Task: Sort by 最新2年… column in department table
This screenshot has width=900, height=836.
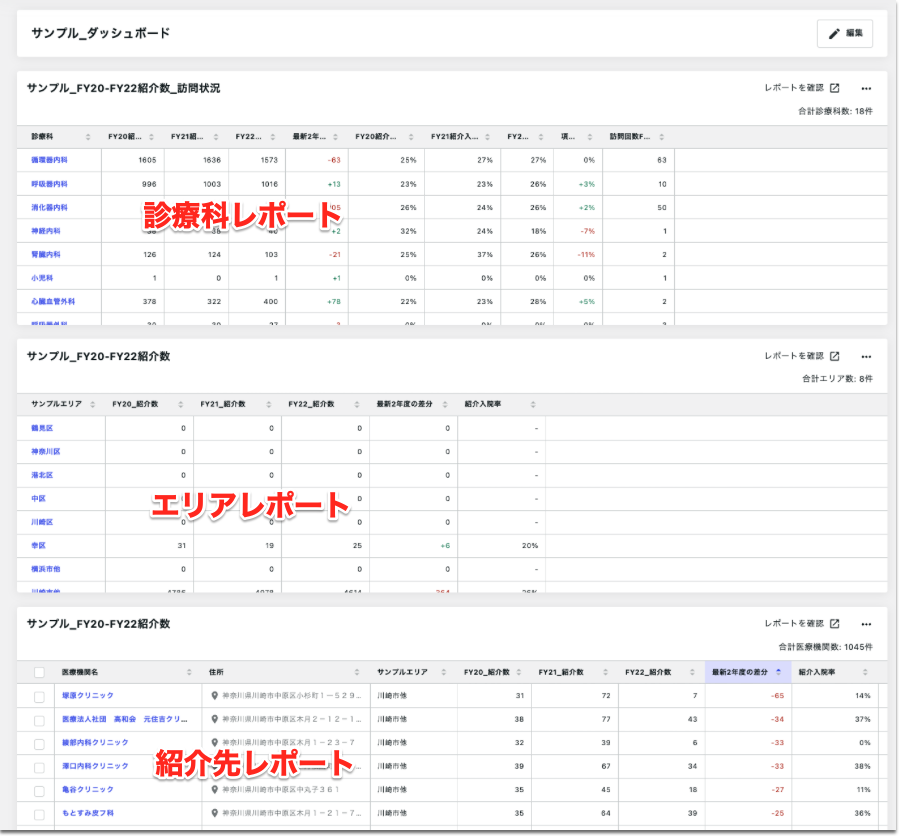Action: [335, 137]
